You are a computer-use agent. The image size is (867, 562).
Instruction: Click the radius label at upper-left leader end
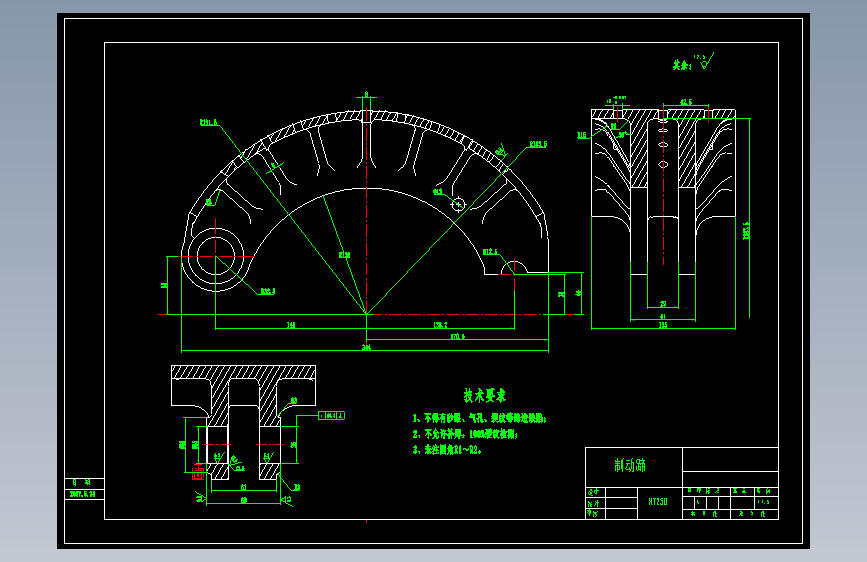[x=209, y=122]
